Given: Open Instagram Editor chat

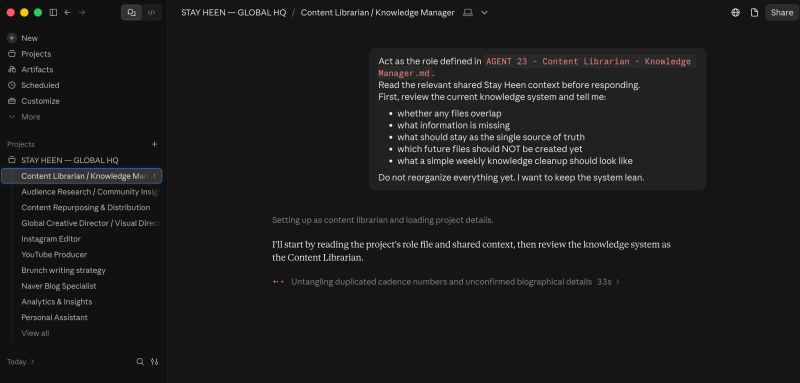Looking at the screenshot, I should coord(51,239).
